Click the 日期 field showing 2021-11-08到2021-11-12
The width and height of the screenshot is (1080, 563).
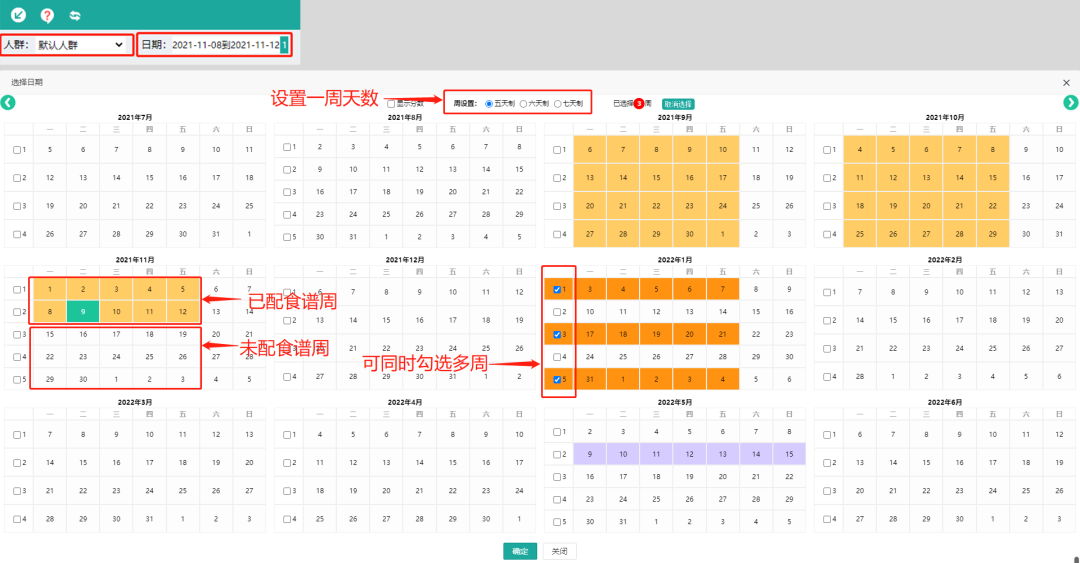click(x=225, y=45)
